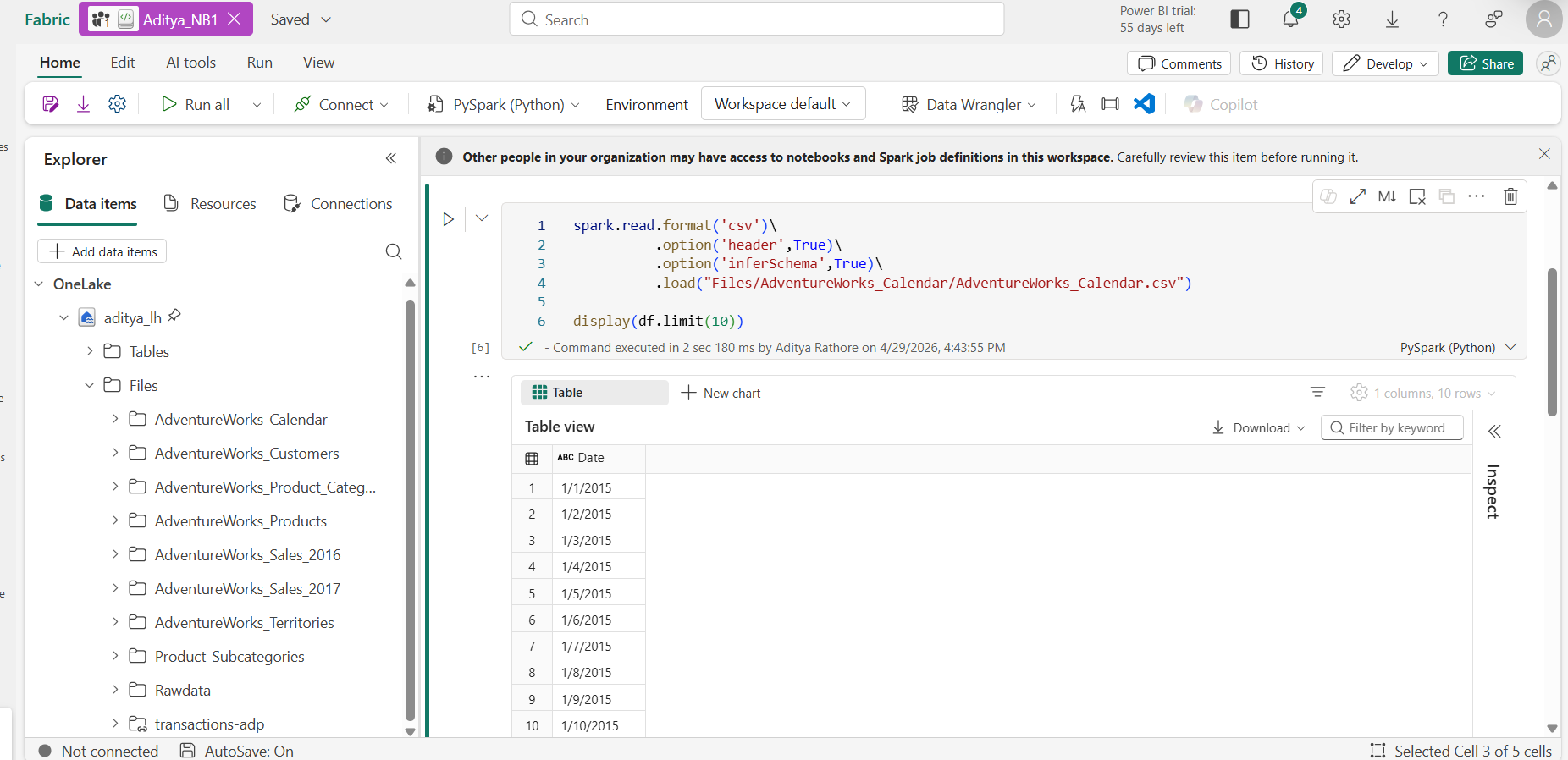Click the language translate icon in toolbar
Viewport: 1568px width, 760px height.
pyautogui.click(x=1078, y=104)
